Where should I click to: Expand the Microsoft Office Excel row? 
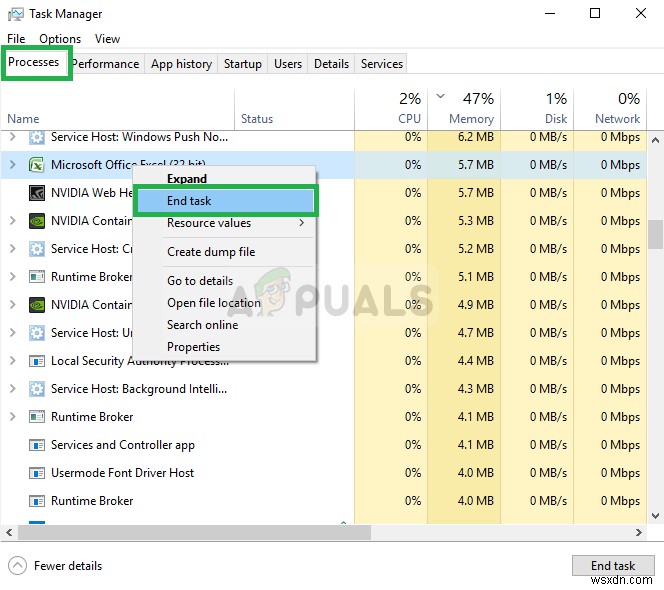click(x=13, y=164)
